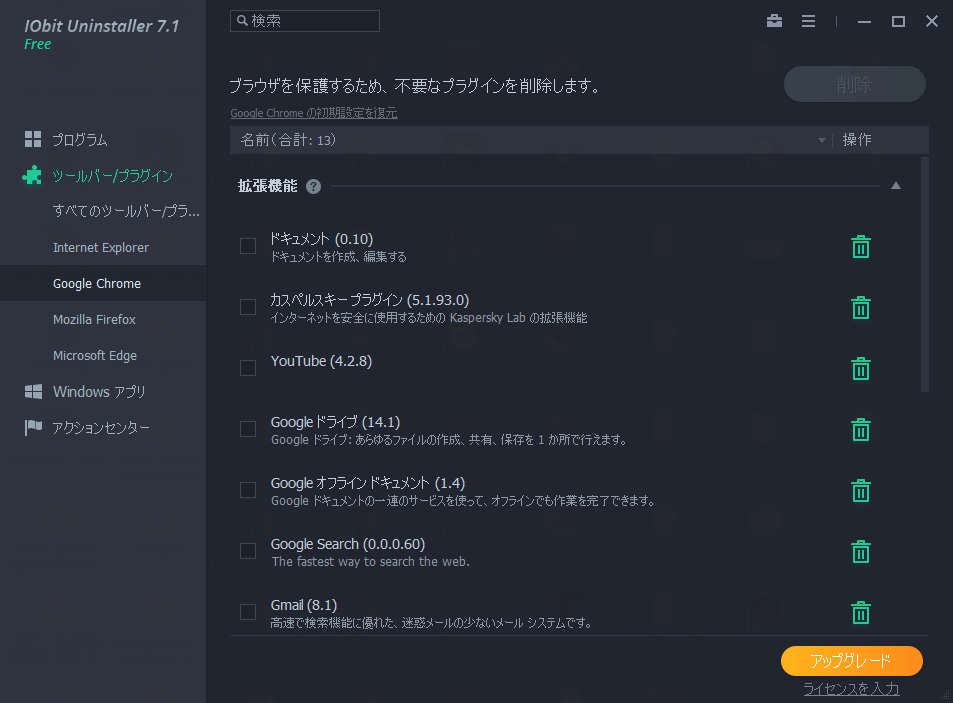Delete the ドキュメント (0.10) extension via trash icon

861,247
